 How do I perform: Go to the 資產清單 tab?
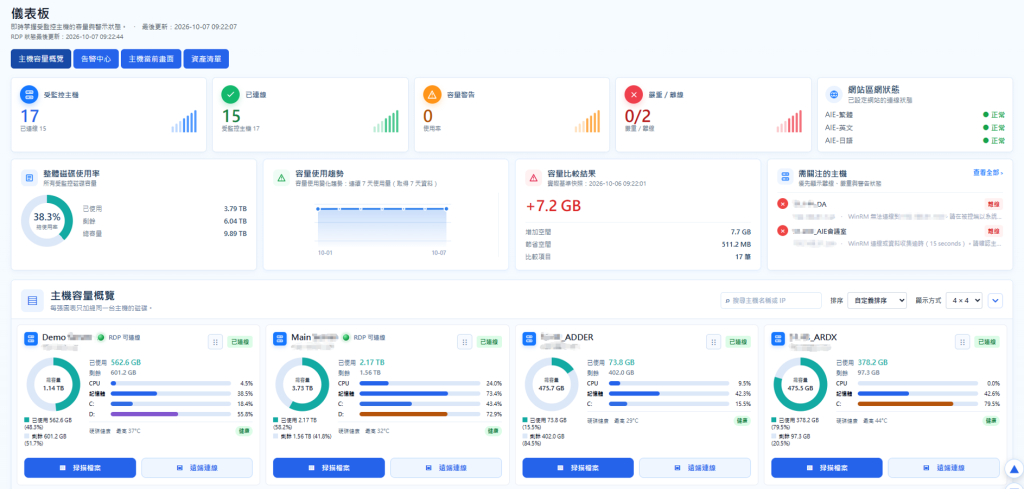206,59
